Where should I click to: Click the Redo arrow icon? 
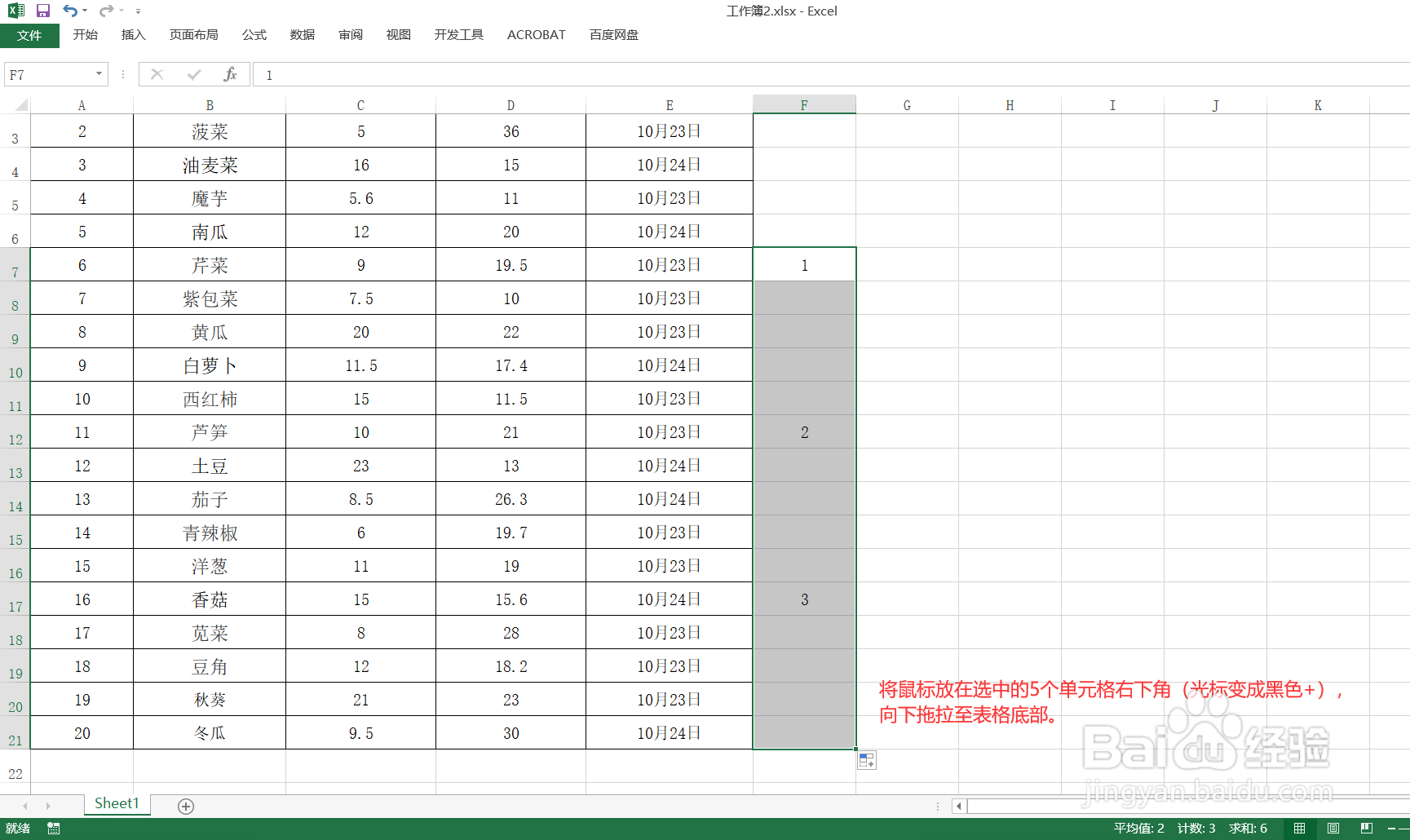(106, 11)
